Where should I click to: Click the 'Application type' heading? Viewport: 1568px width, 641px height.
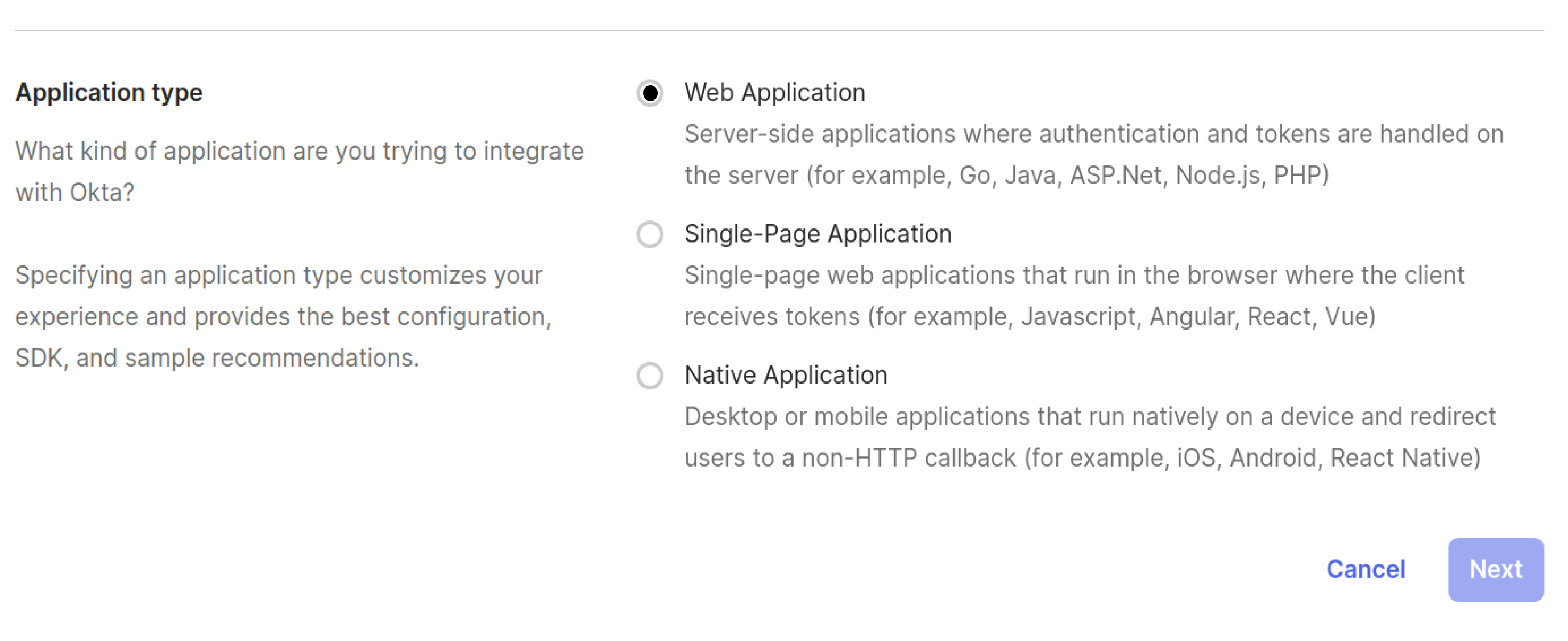[x=109, y=93]
